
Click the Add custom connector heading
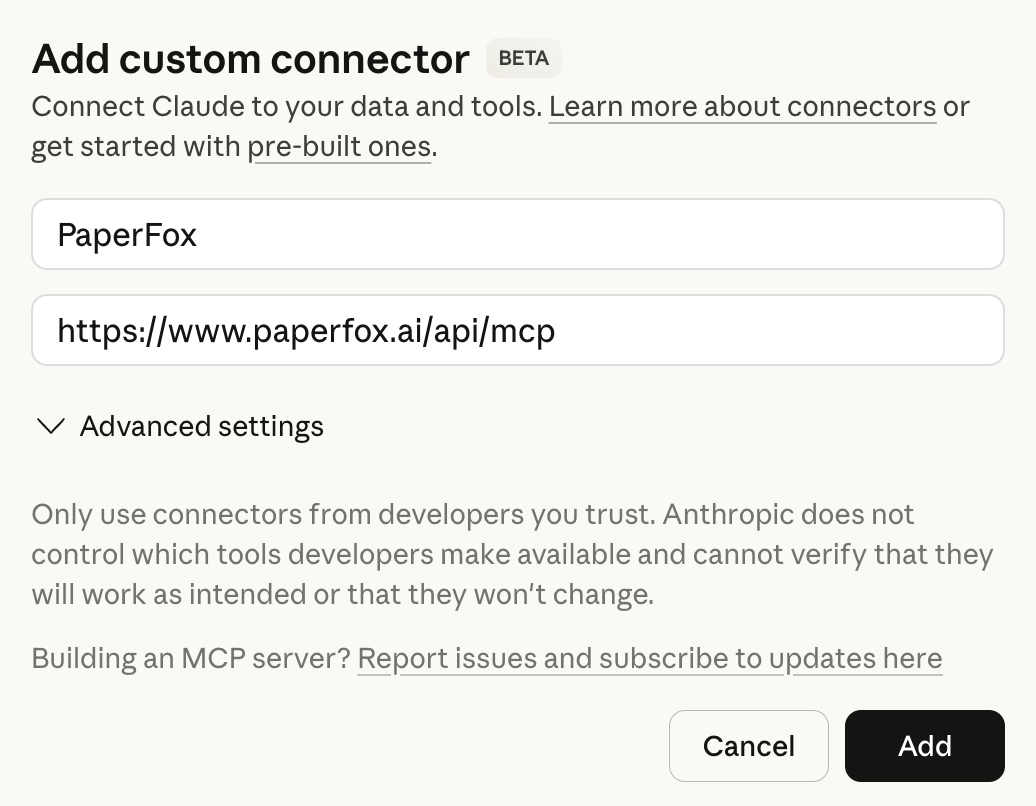pos(250,60)
